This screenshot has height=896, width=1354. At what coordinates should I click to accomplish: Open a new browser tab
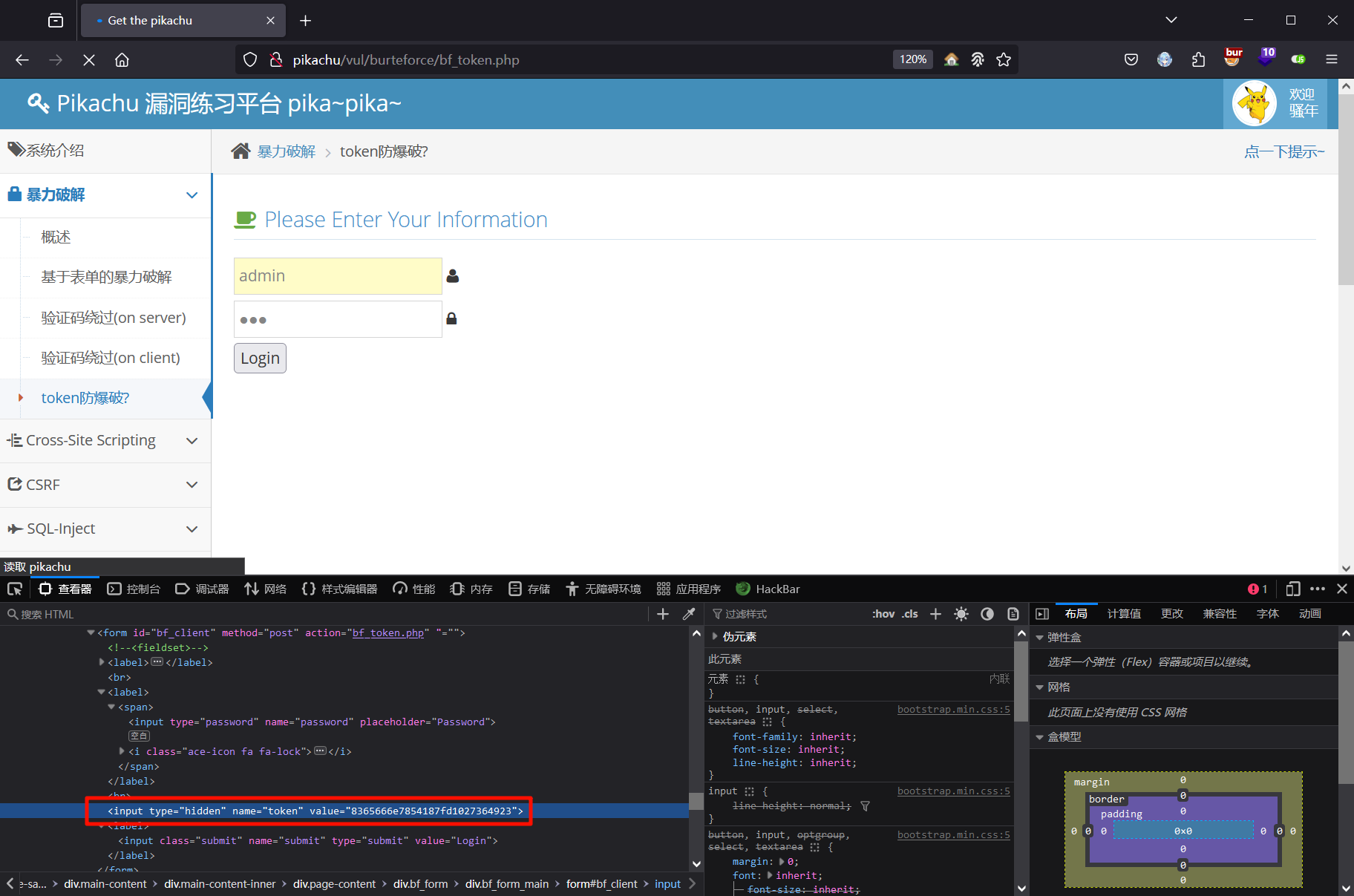(x=305, y=21)
